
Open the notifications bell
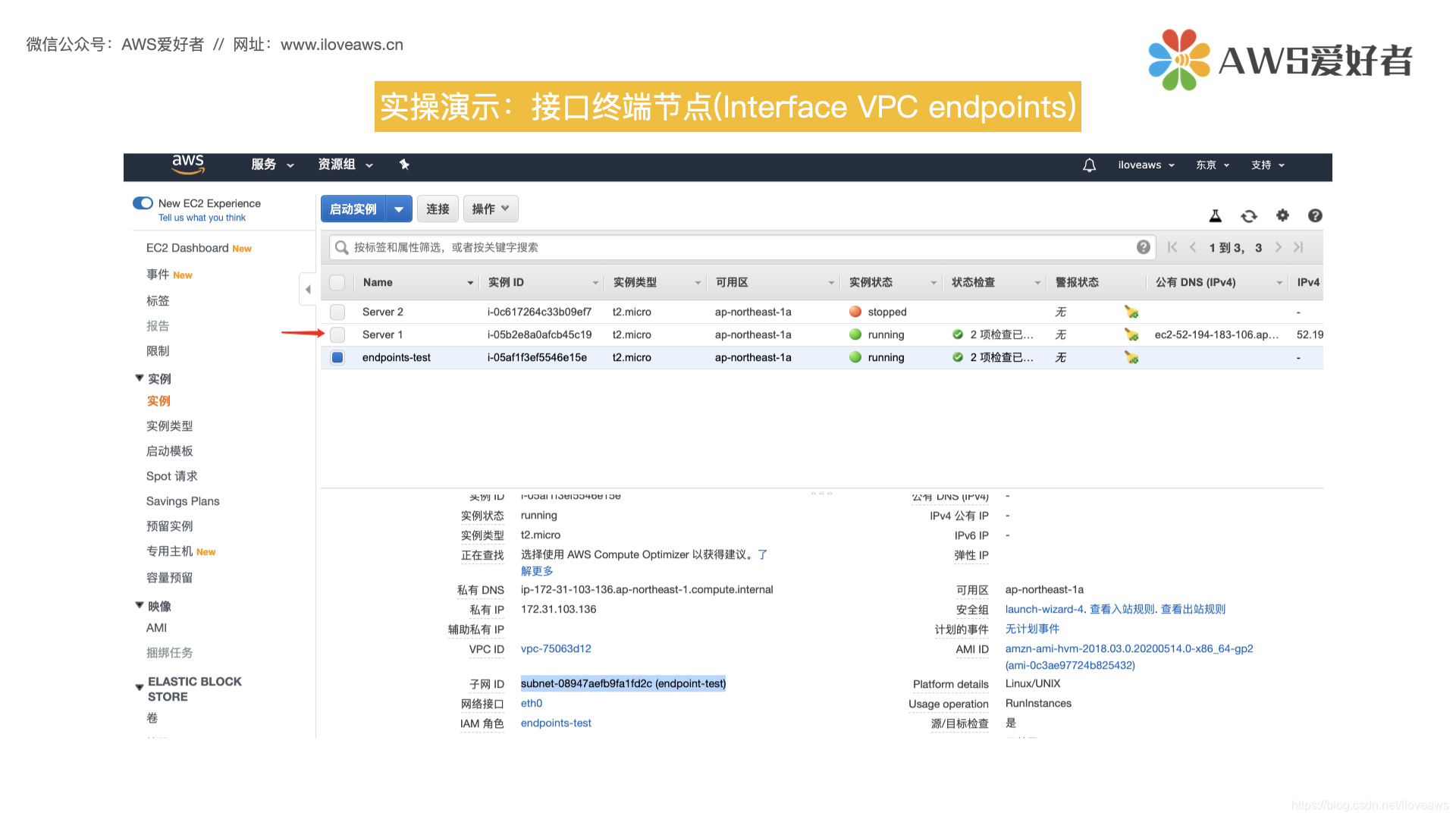coord(1089,165)
